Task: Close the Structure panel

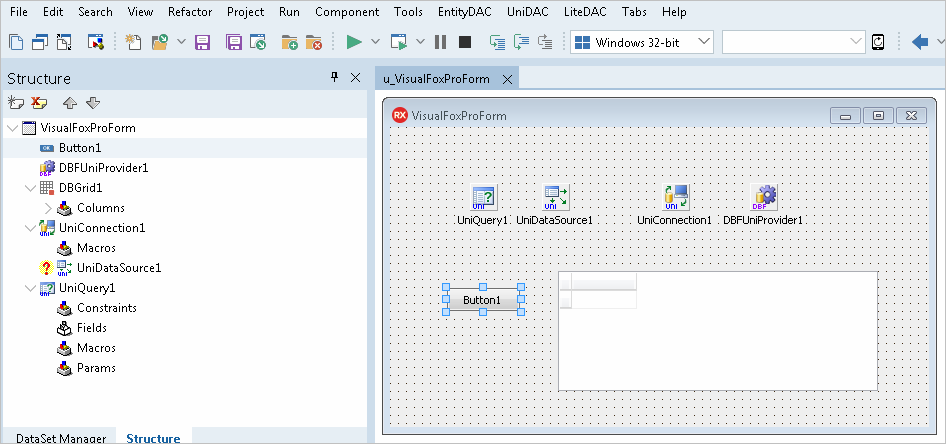Action: (355, 77)
